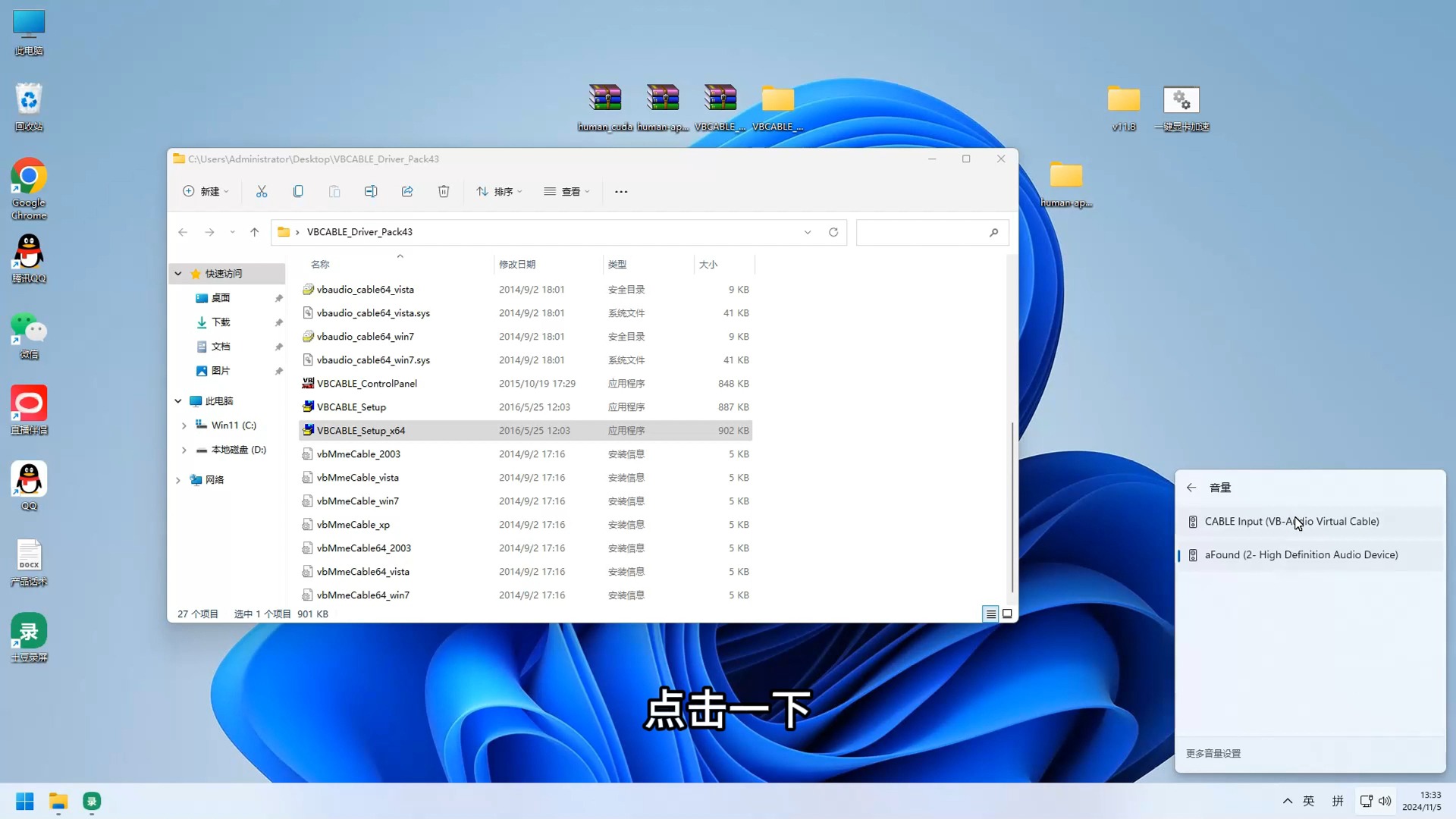Select the VBCABLE_Setup_x64 file

pos(526,431)
